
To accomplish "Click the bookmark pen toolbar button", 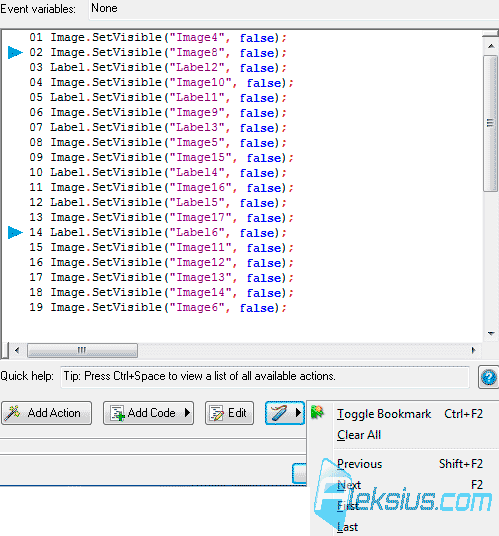I will 280,413.
